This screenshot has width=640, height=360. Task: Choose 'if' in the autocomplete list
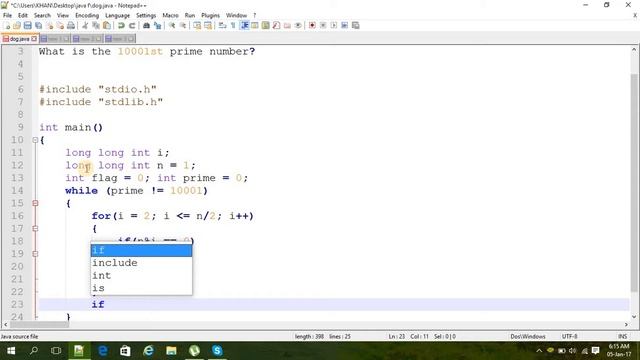pos(141,250)
